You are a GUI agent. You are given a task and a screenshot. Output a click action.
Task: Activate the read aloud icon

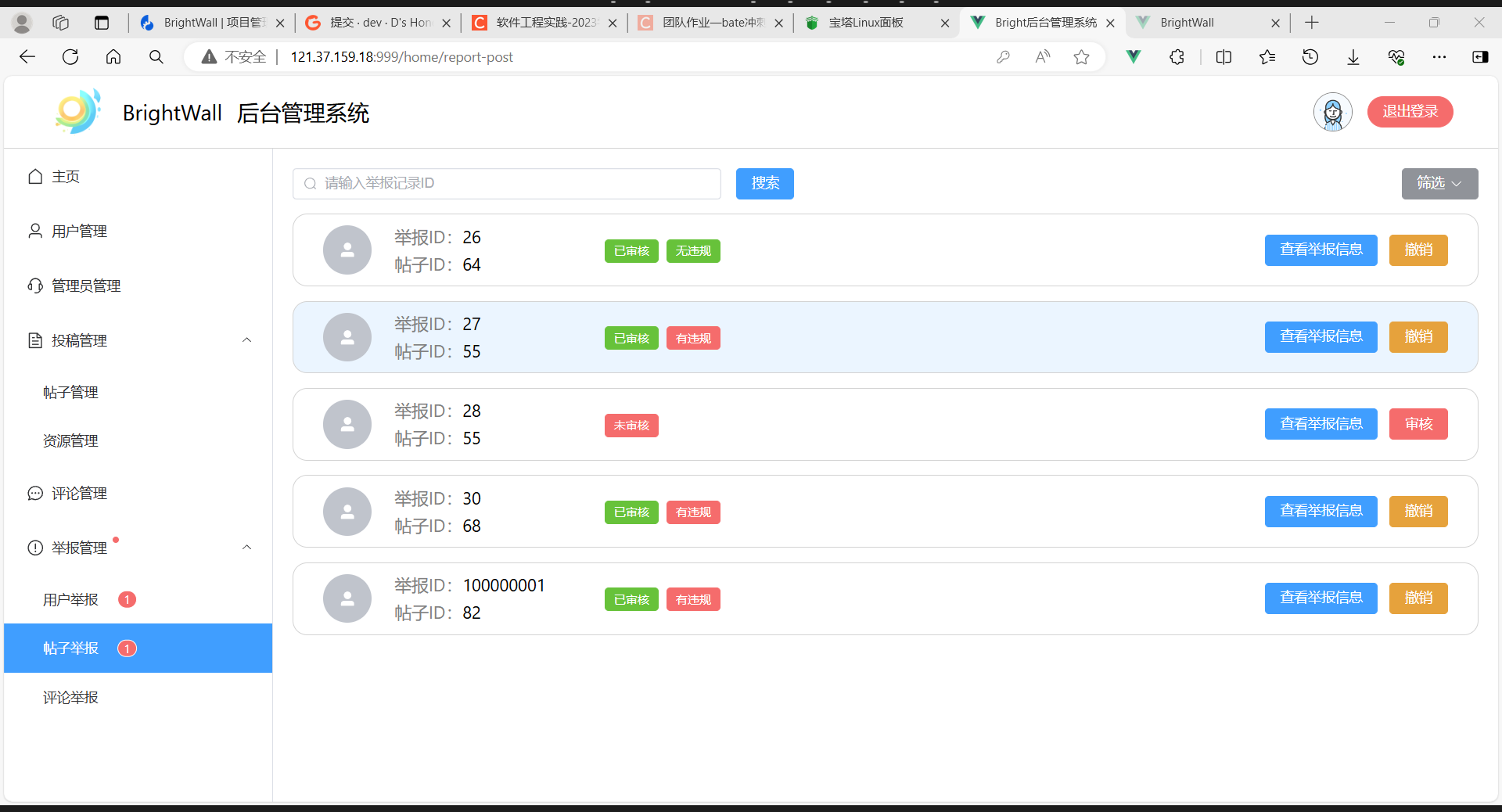click(1042, 57)
